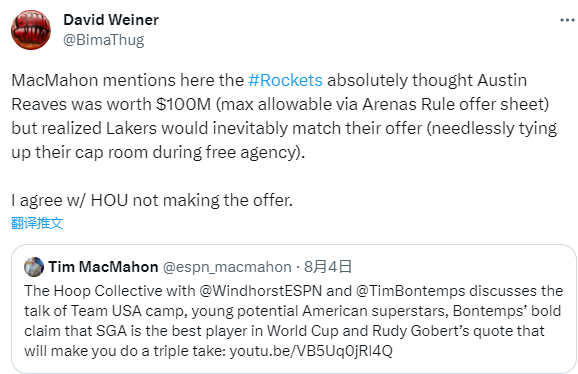The height and width of the screenshot is (374, 578).
Task: Follow the #Rockets hashtag
Action: [286, 80]
